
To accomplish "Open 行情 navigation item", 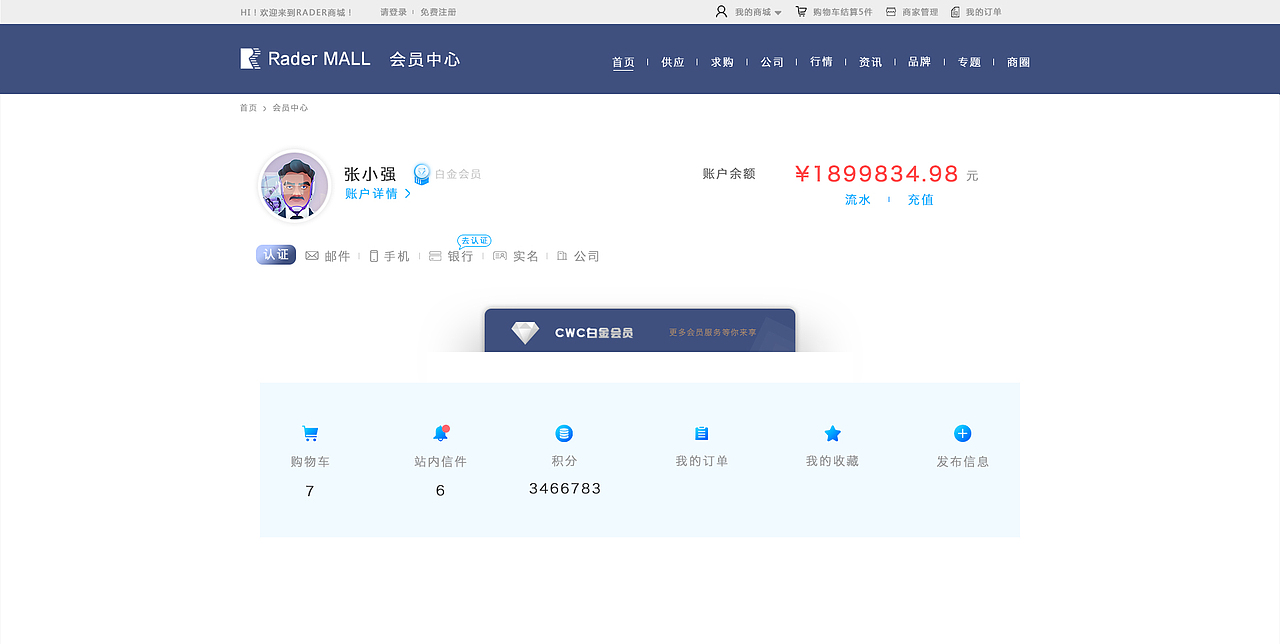I will click(x=821, y=62).
